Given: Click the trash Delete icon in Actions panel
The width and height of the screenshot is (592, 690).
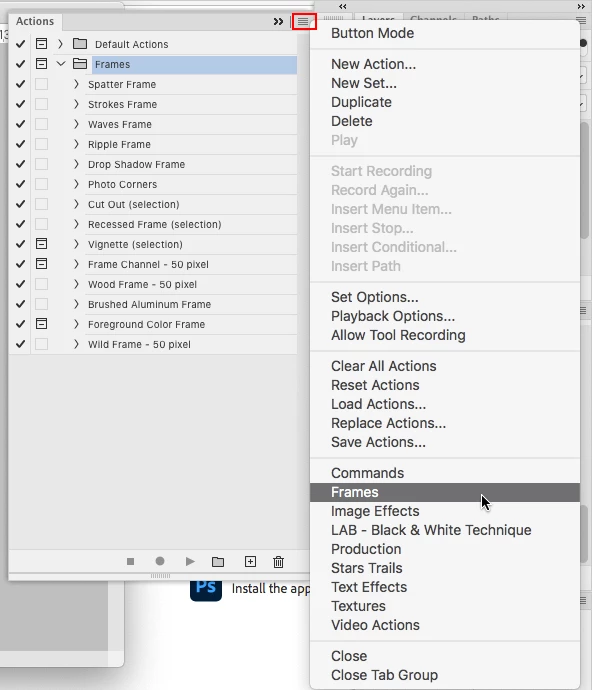Looking at the screenshot, I should [x=278, y=562].
